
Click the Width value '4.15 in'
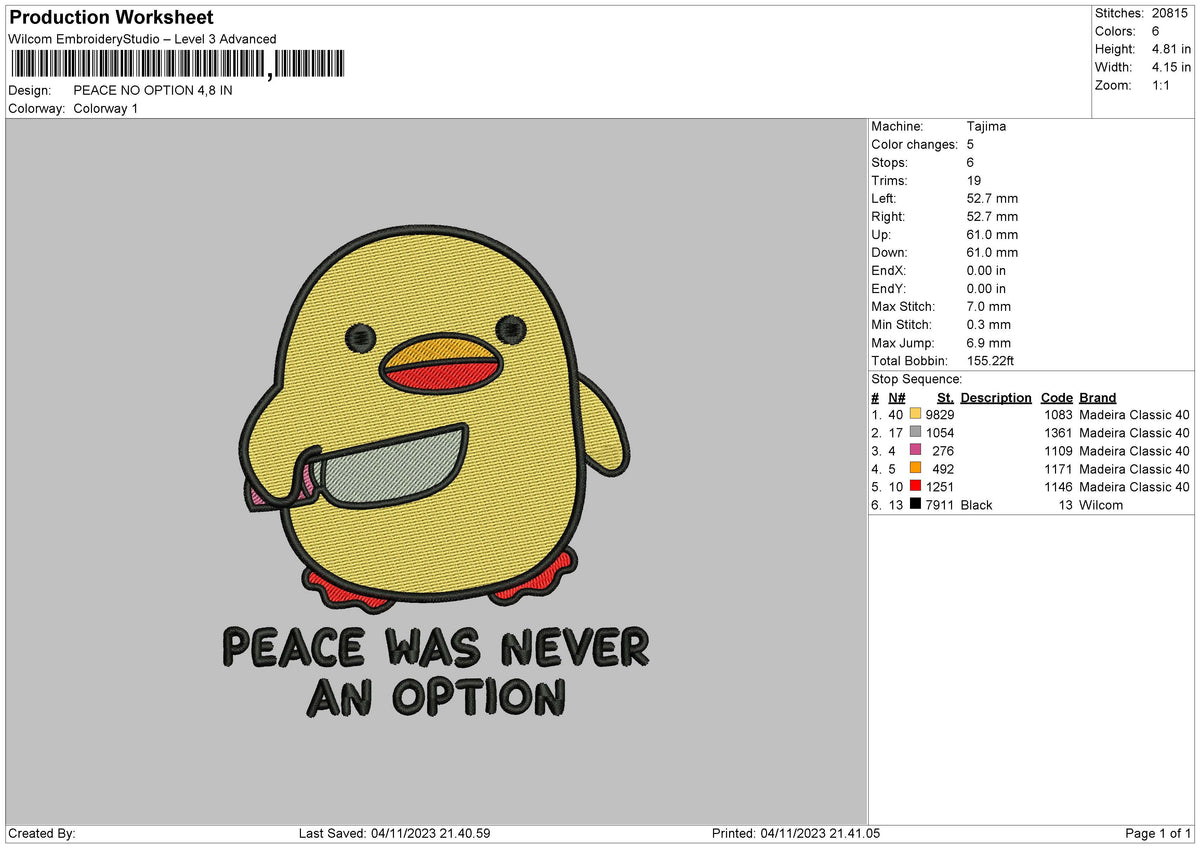tap(1171, 67)
